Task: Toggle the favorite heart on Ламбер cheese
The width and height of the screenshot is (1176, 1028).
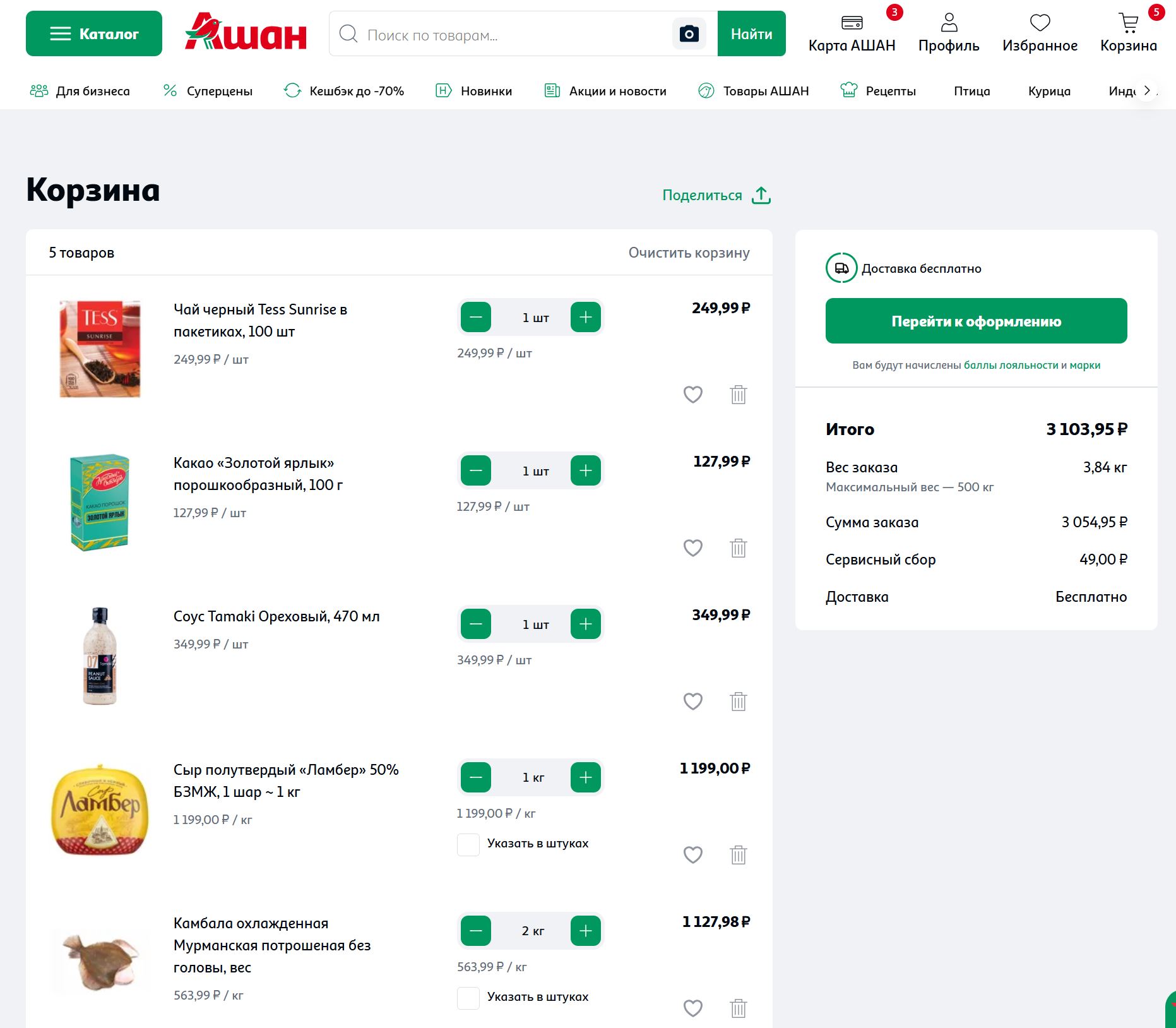Action: pyautogui.click(x=692, y=855)
